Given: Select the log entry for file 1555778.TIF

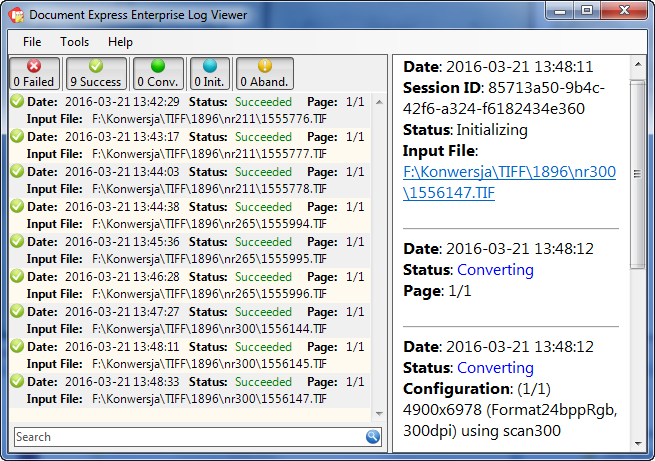Looking at the screenshot, I should [x=190, y=180].
